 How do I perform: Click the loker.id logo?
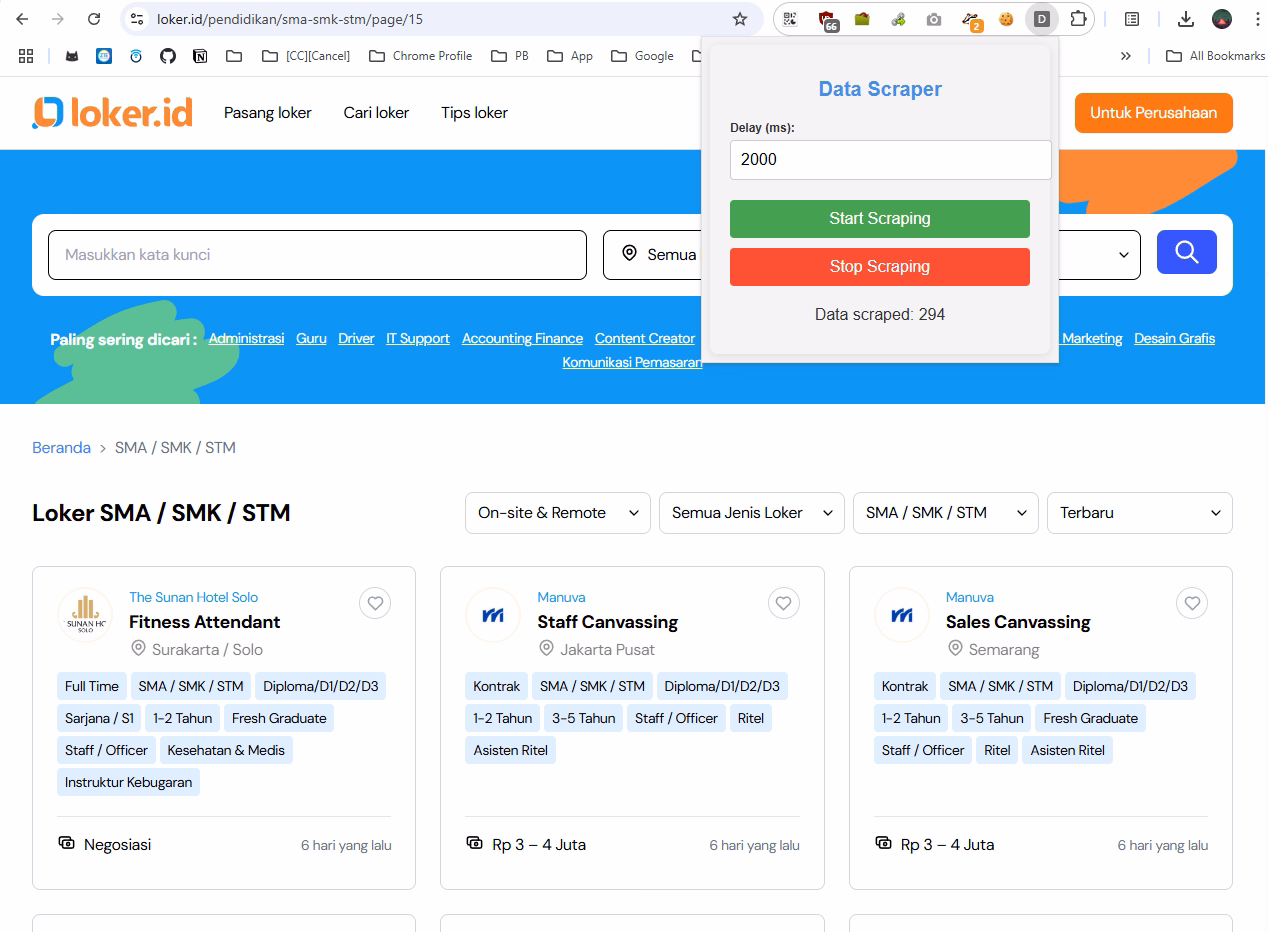[x=112, y=113]
